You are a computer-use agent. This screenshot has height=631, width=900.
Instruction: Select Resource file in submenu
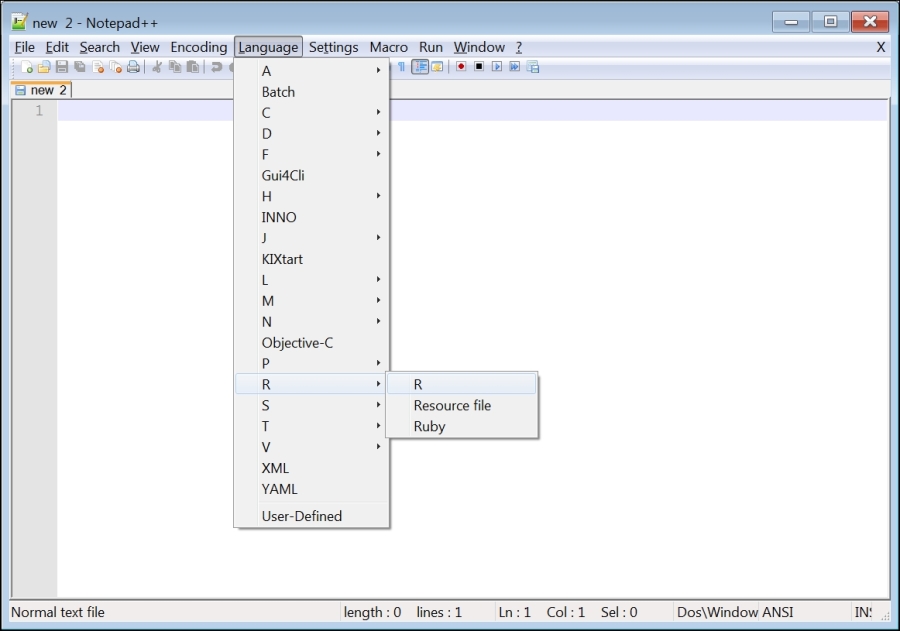(x=462, y=405)
